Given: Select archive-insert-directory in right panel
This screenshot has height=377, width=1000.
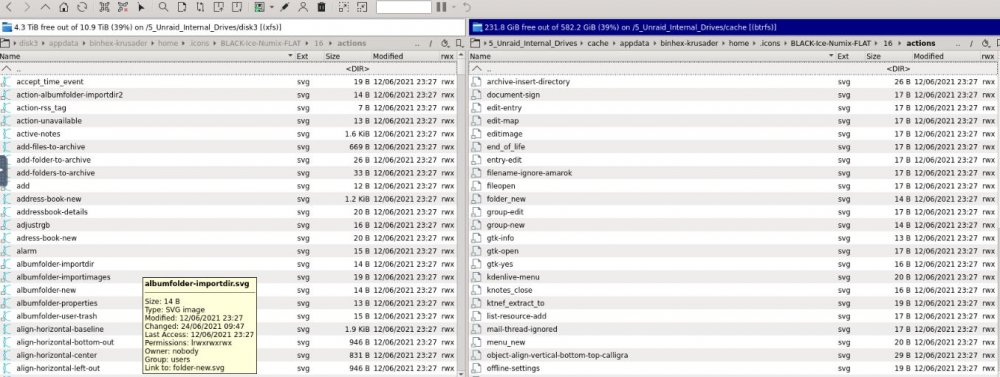Looking at the screenshot, I should (x=528, y=82).
